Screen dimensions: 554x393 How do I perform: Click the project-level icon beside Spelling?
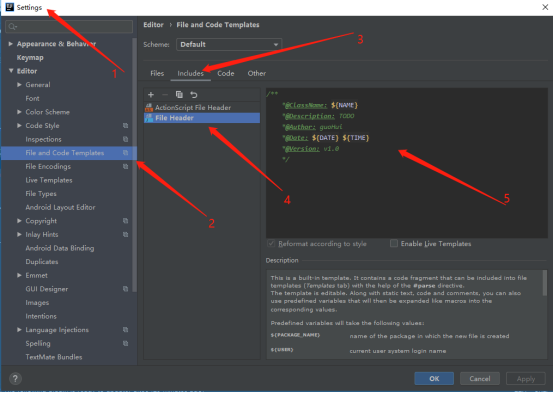click(x=125, y=344)
